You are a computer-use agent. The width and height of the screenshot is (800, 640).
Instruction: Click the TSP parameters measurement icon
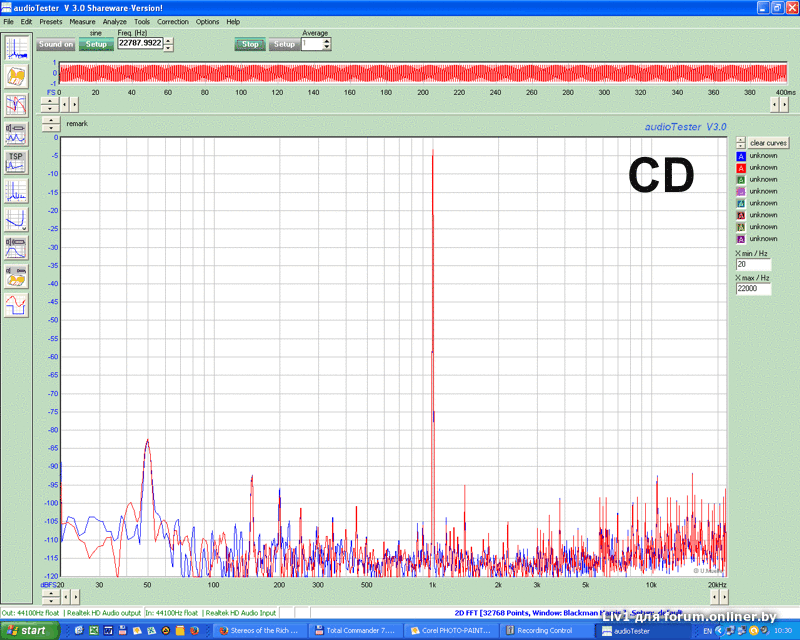coord(16,161)
